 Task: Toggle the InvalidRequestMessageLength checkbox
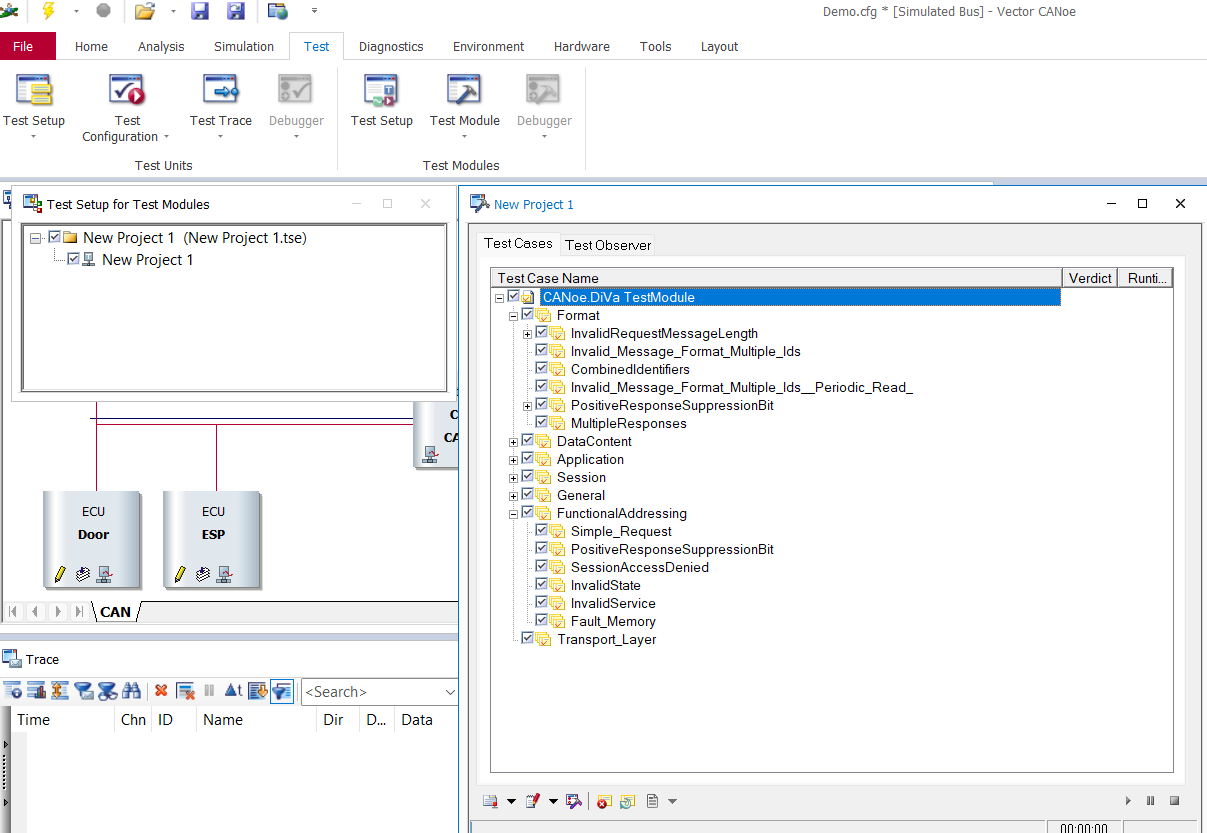click(x=542, y=332)
